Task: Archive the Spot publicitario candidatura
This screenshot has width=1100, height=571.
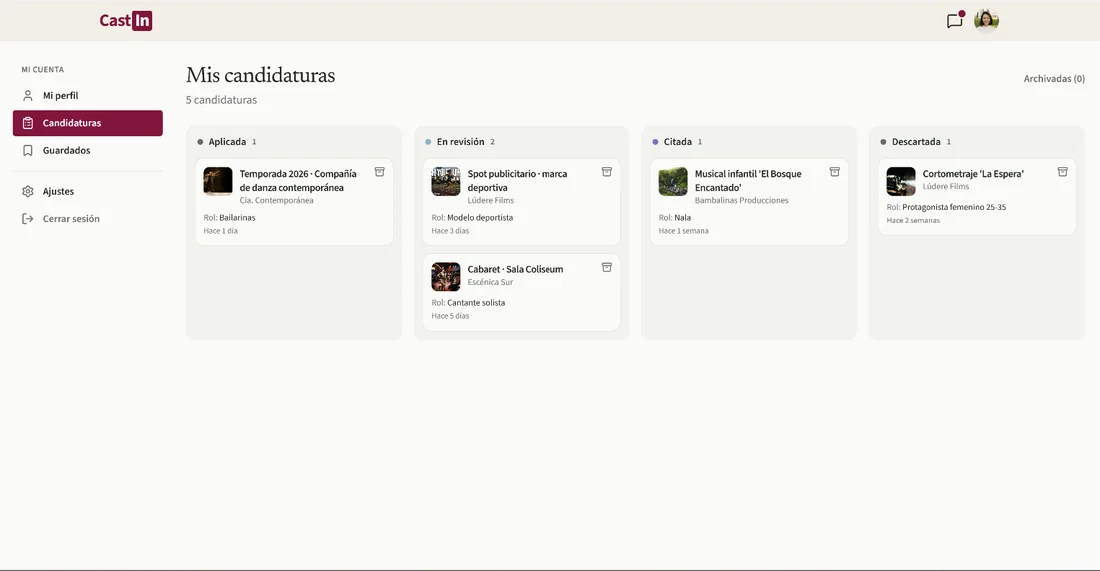Action: 607,172
